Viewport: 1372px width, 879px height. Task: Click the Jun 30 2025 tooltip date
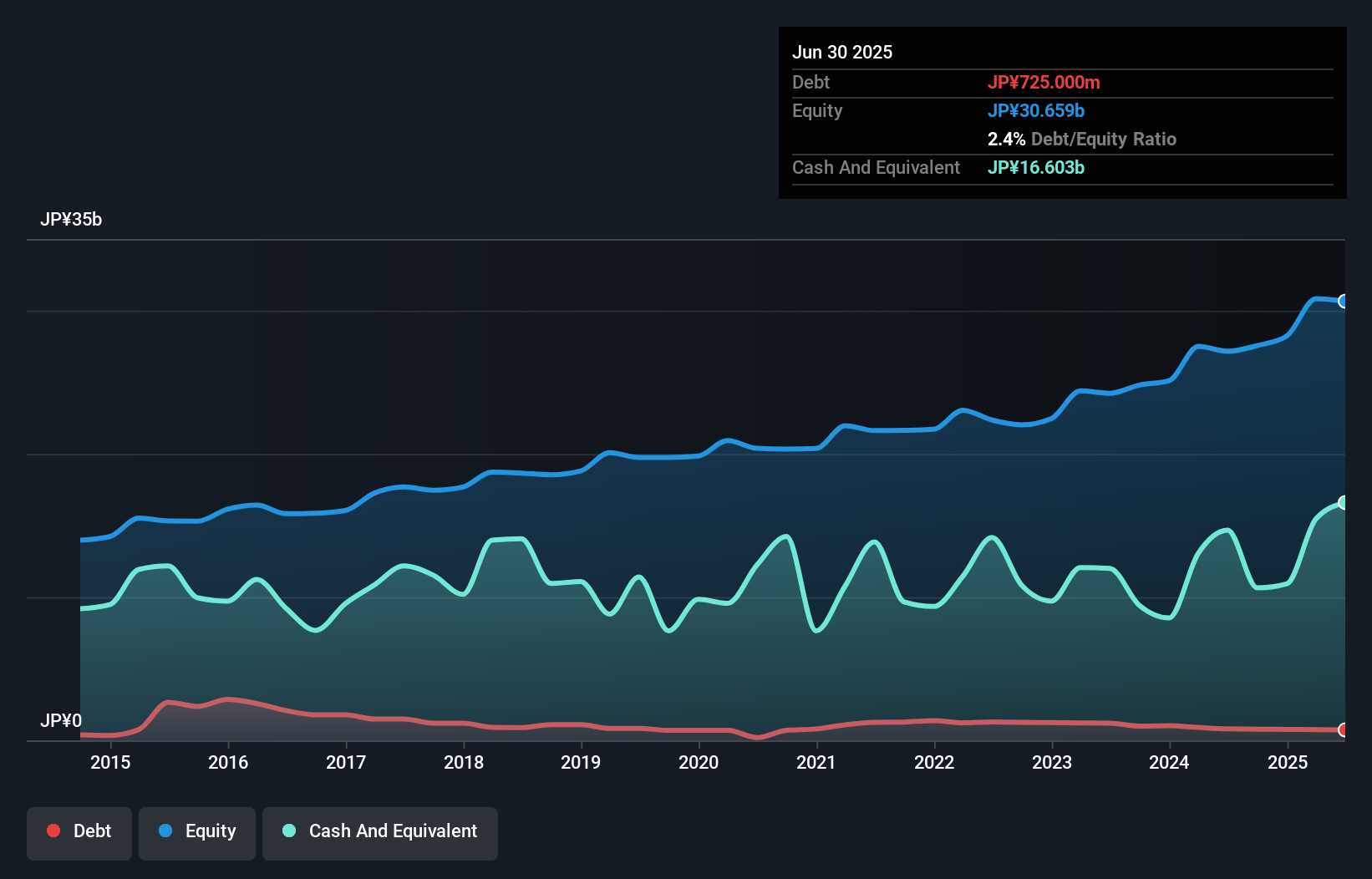842,52
